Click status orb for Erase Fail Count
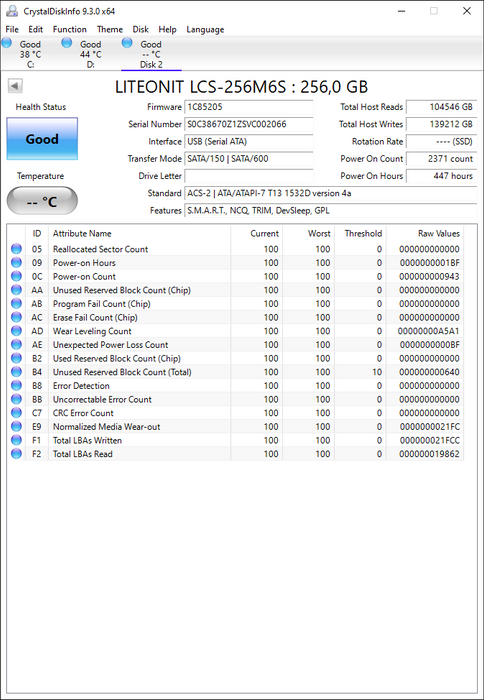Viewport: 484px width, 700px height. coord(17,317)
